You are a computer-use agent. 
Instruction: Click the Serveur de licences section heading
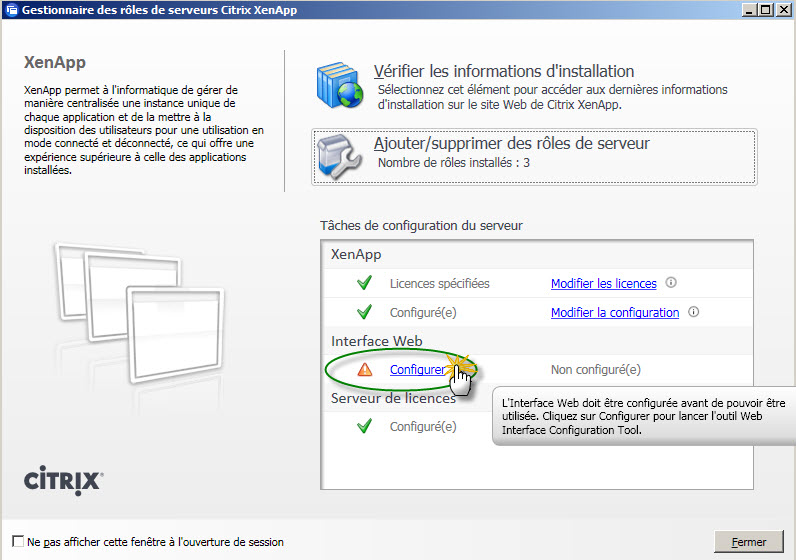pyautogui.click(x=393, y=398)
